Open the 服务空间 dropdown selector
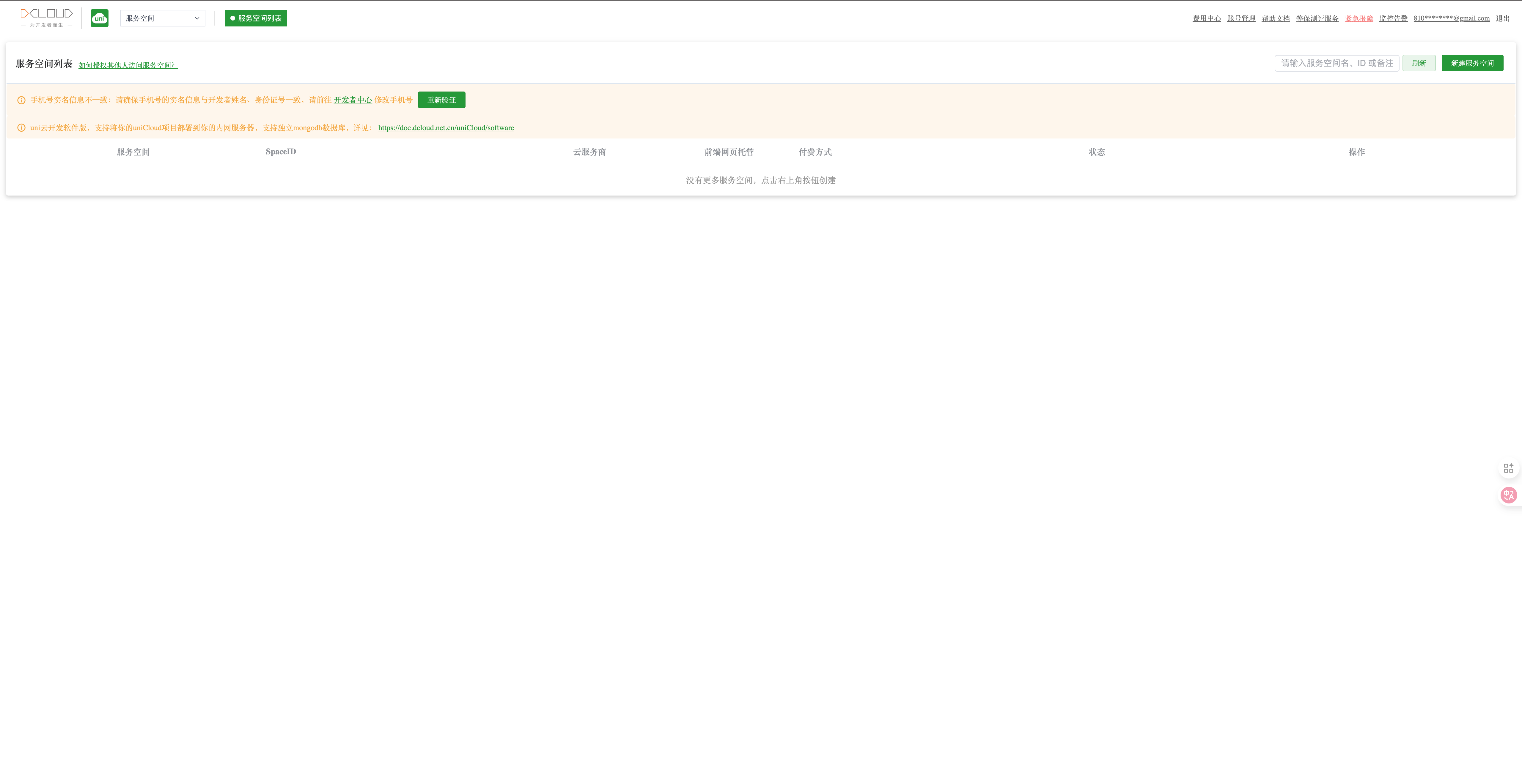This screenshot has height=784, width=1522. 163,18
